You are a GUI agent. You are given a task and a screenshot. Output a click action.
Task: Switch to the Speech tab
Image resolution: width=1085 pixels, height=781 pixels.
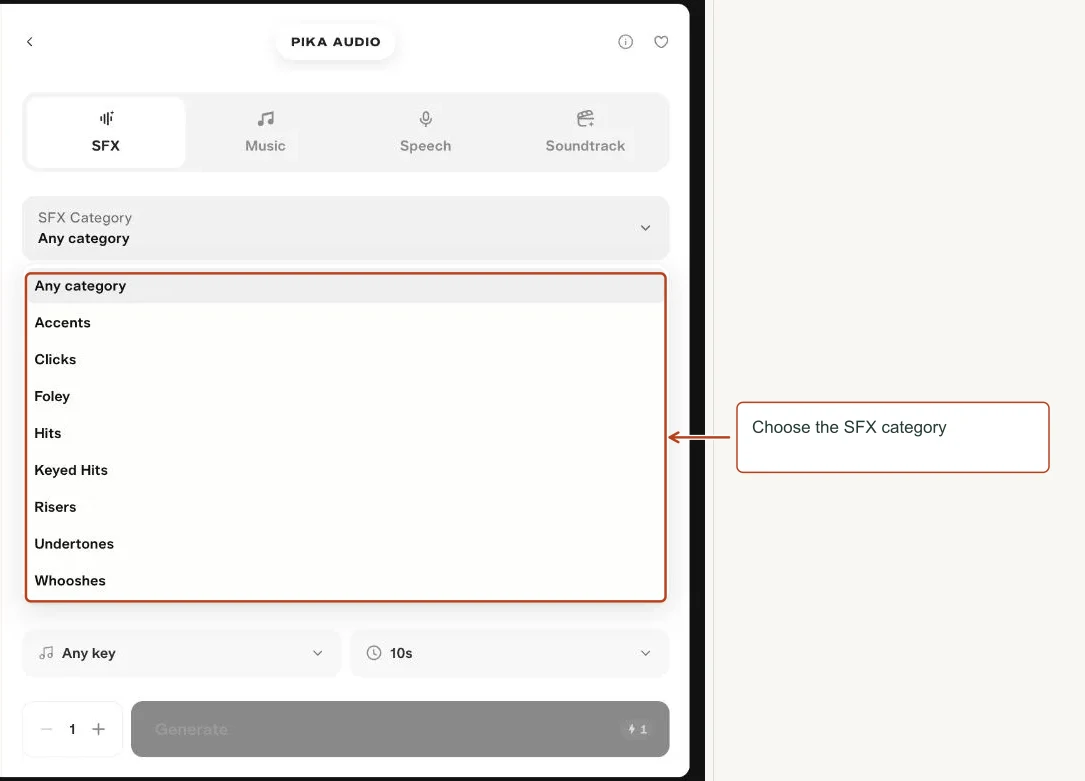tap(426, 132)
